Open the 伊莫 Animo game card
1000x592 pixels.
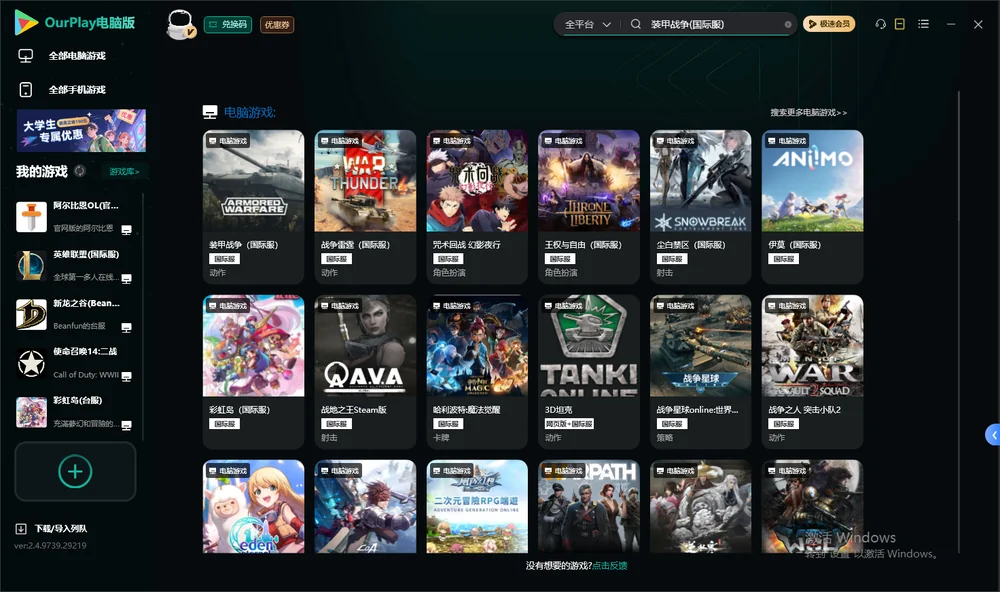(812, 207)
